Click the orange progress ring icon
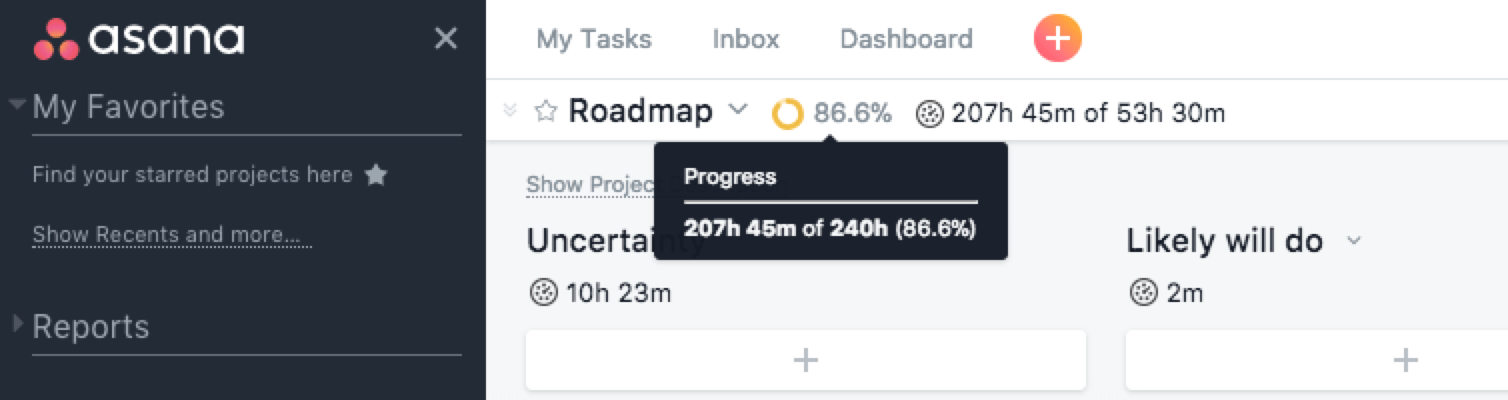Screen dimensions: 1508x400 tap(787, 113)
